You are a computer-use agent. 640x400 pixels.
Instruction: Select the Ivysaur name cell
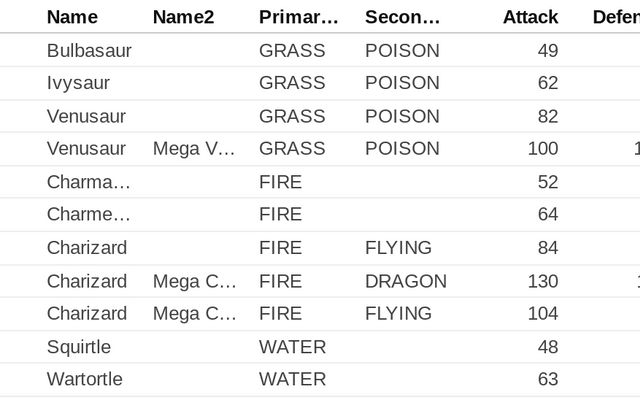(x=78, y=83)
